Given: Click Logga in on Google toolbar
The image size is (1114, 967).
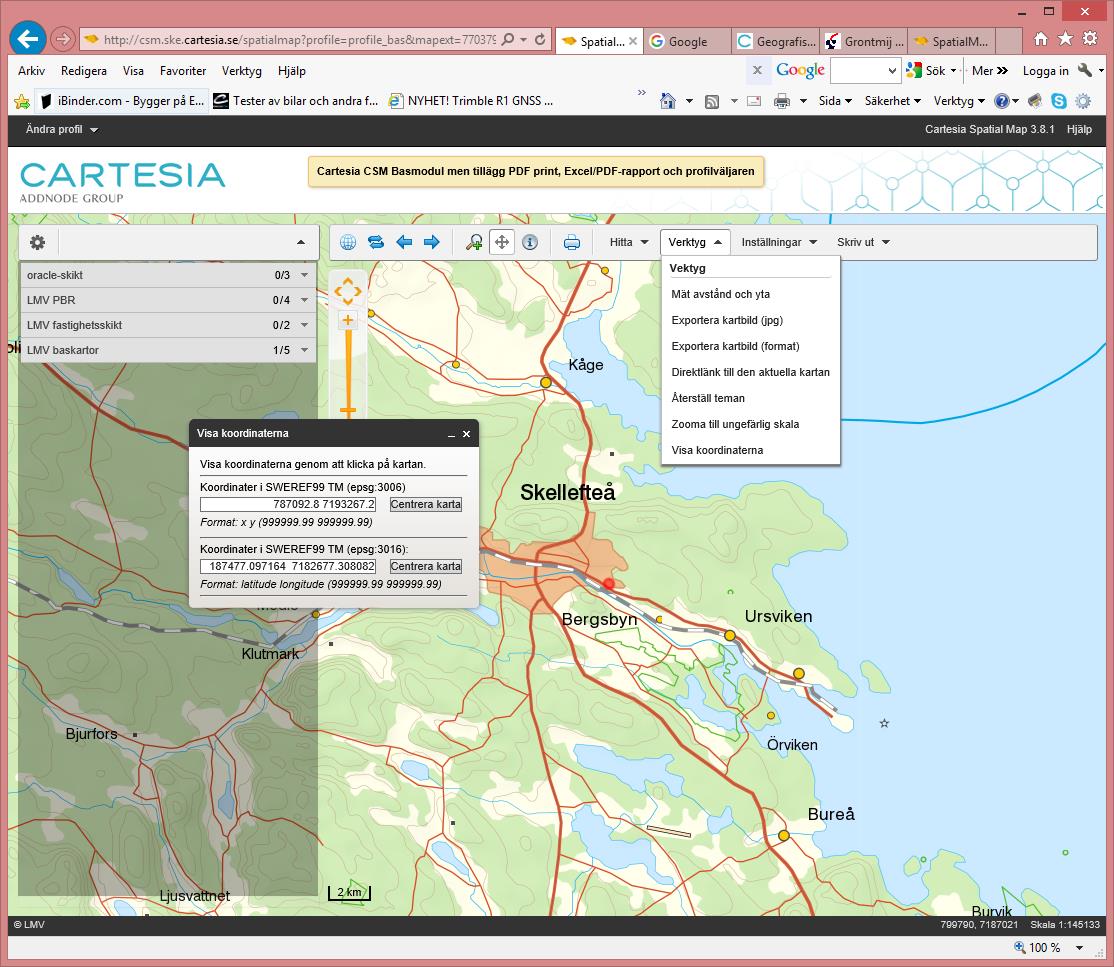Looking at the screenshot, I should coord(1045,71).
